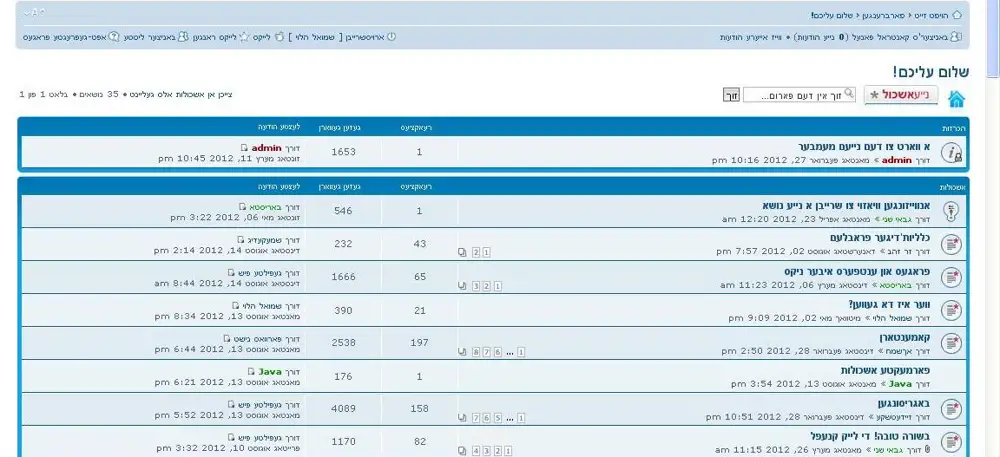
Task: Click the topic icon for בשורה טובה! די לייק קנעפל
Action: pyautogui.click(x=952, y=442)
